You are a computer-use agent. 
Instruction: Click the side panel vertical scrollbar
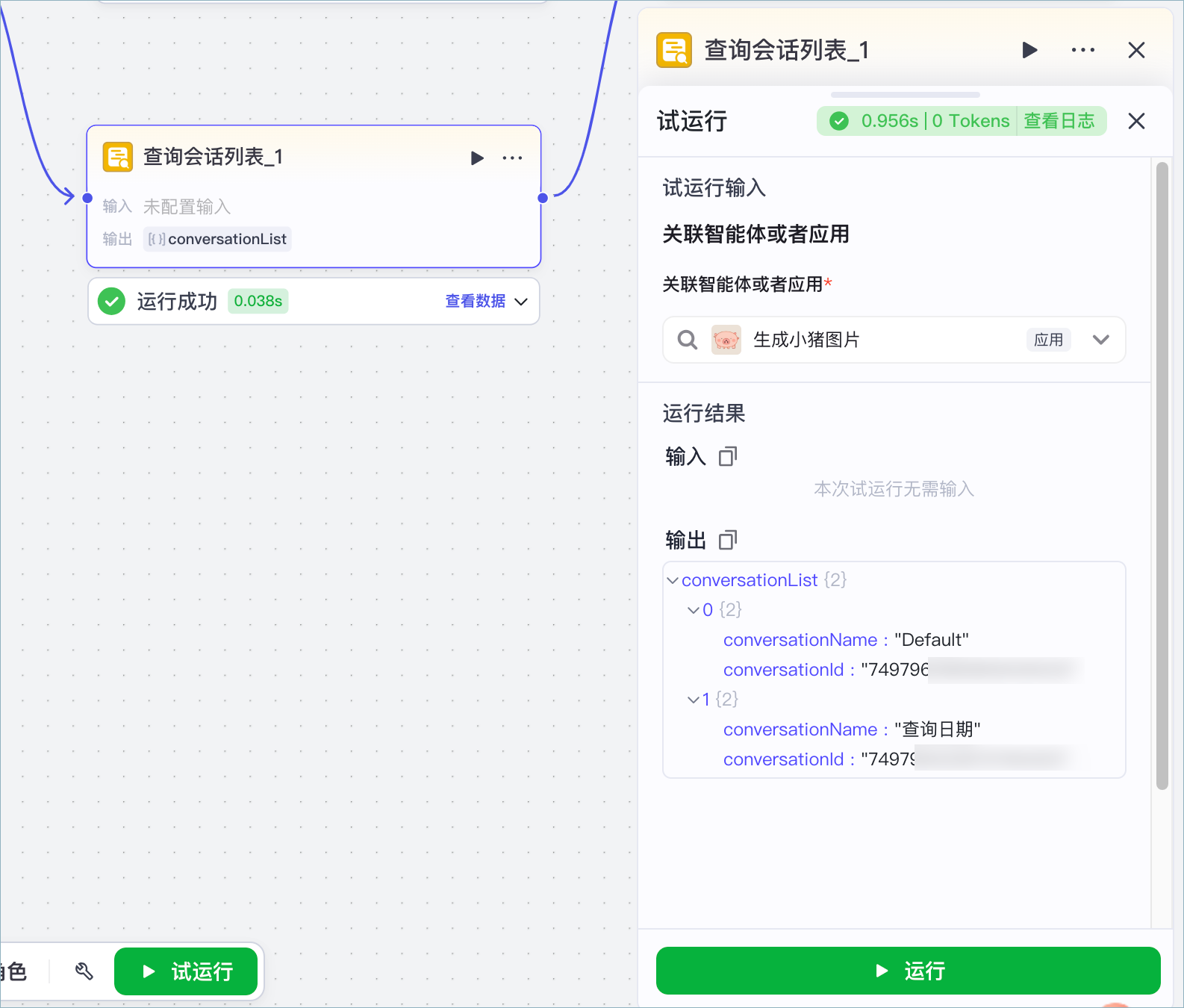point(1162,476)
